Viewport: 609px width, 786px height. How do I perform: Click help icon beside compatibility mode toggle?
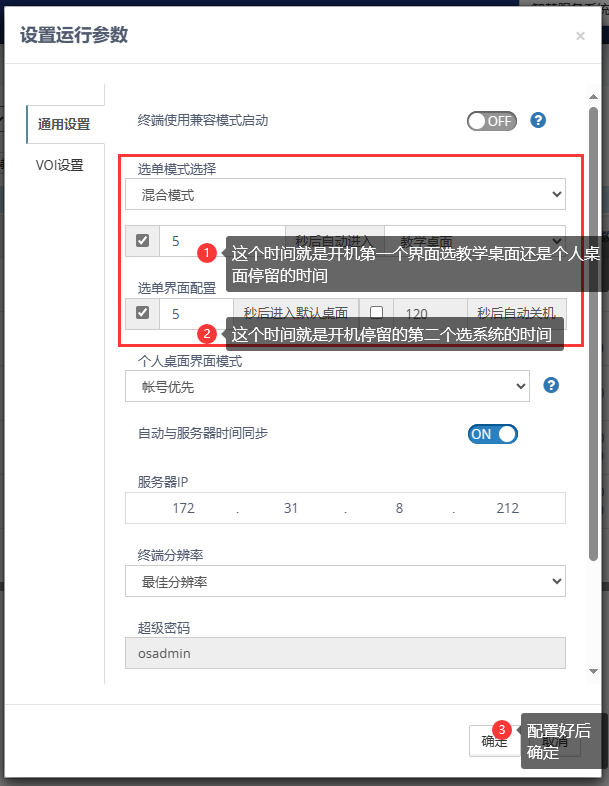tap(538, 121)
